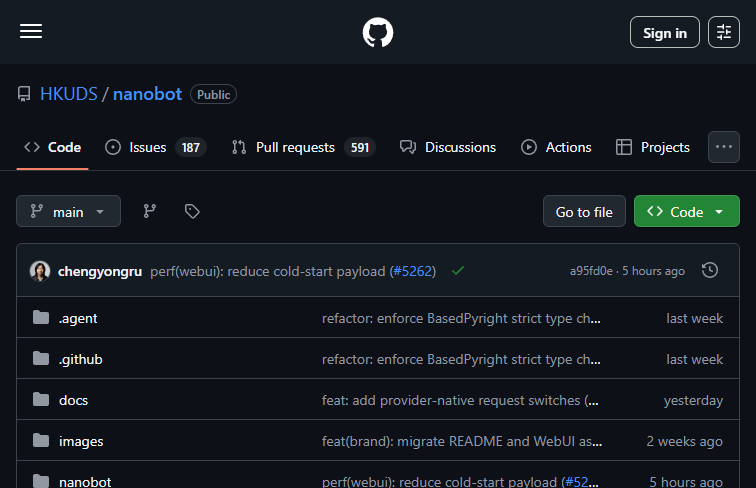Open the .github folder
This screenshot has width=756, height=488.
click(x=81, y=359)
